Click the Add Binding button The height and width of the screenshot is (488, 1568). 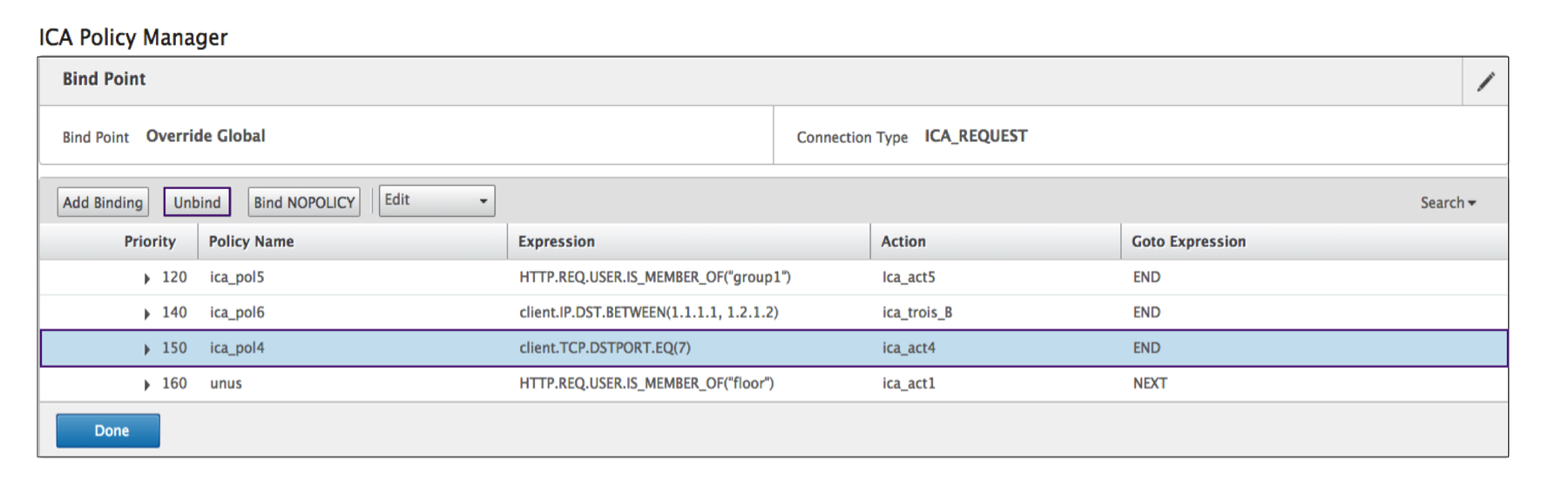[103, 202]
